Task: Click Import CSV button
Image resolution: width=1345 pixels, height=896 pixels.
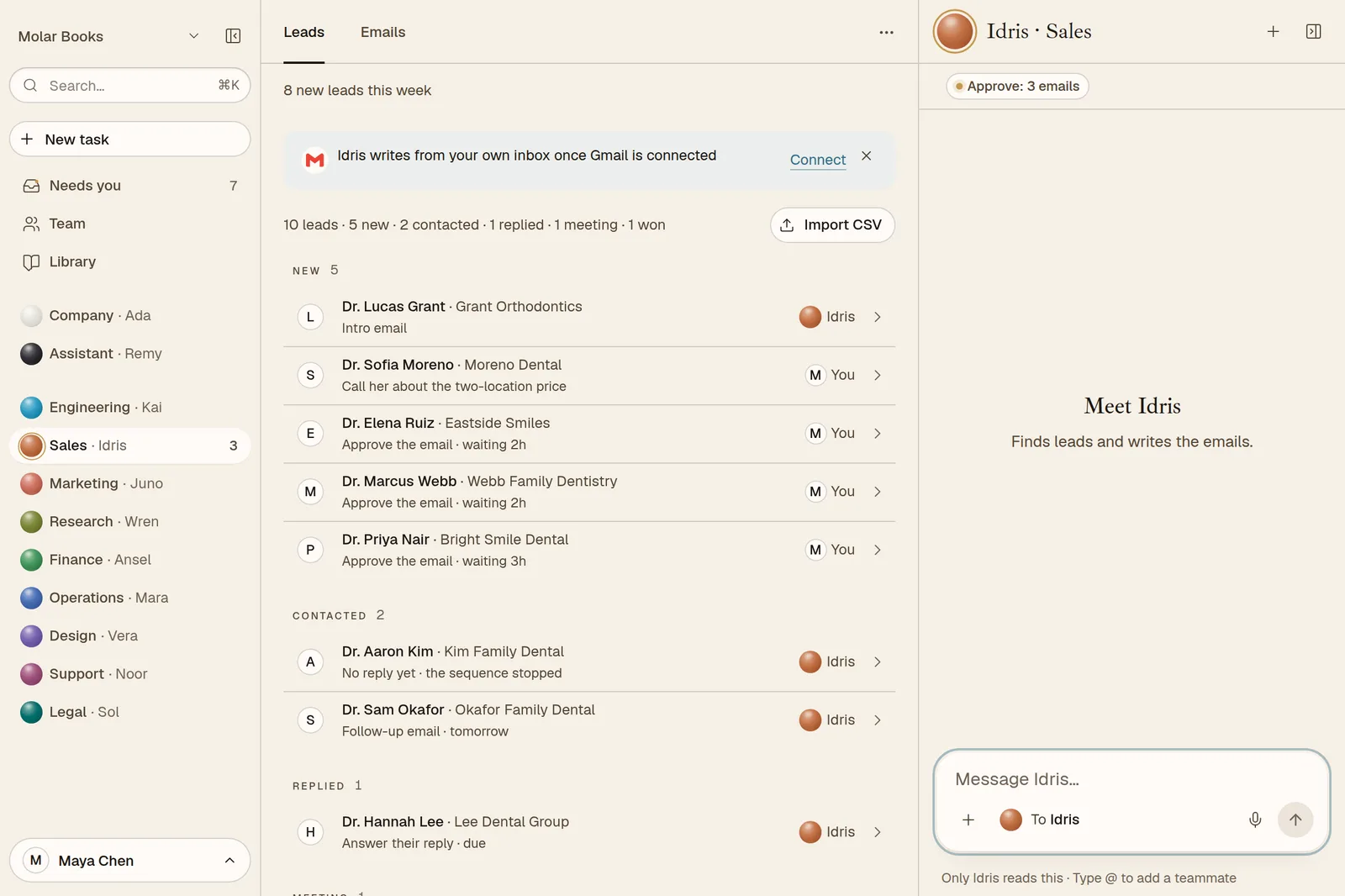Action: click(x=832, y=224)
